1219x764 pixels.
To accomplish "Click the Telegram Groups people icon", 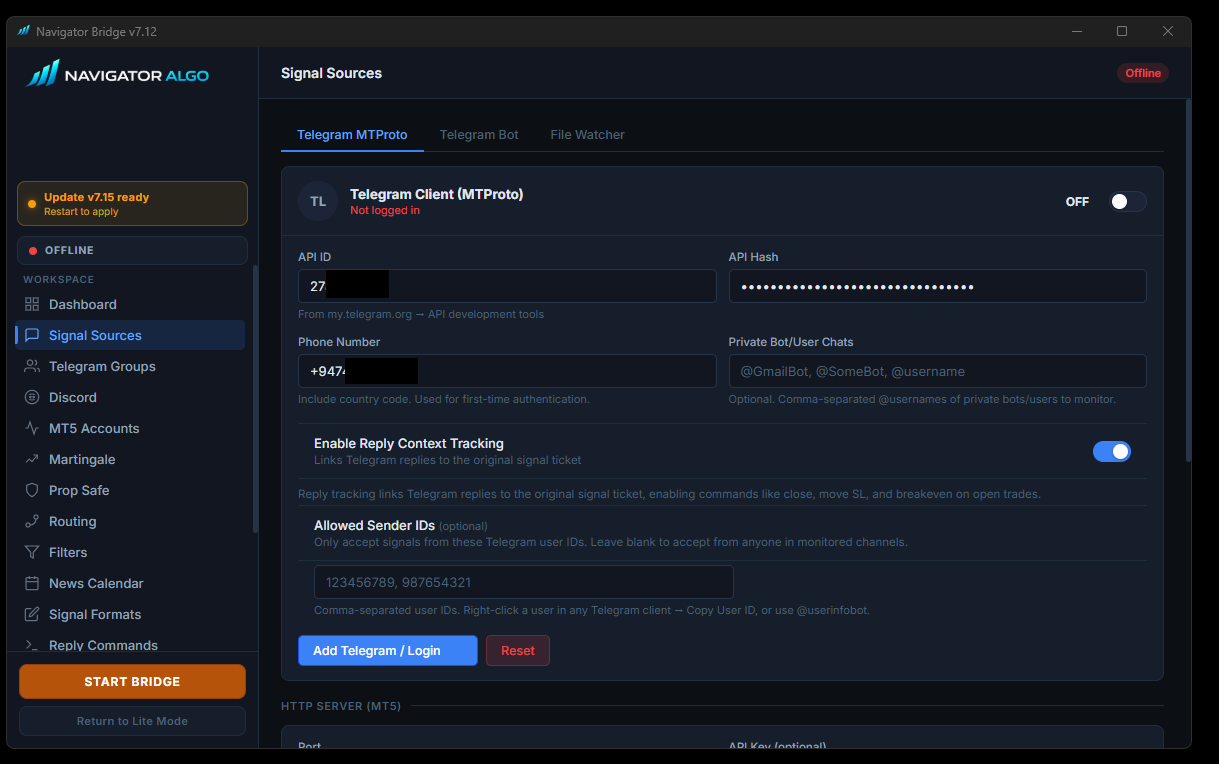I will tap(32, 366).
